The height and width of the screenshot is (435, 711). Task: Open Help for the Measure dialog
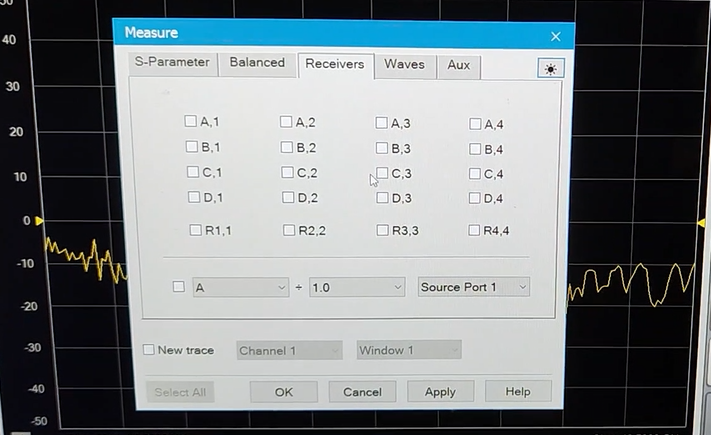(518, 391)
